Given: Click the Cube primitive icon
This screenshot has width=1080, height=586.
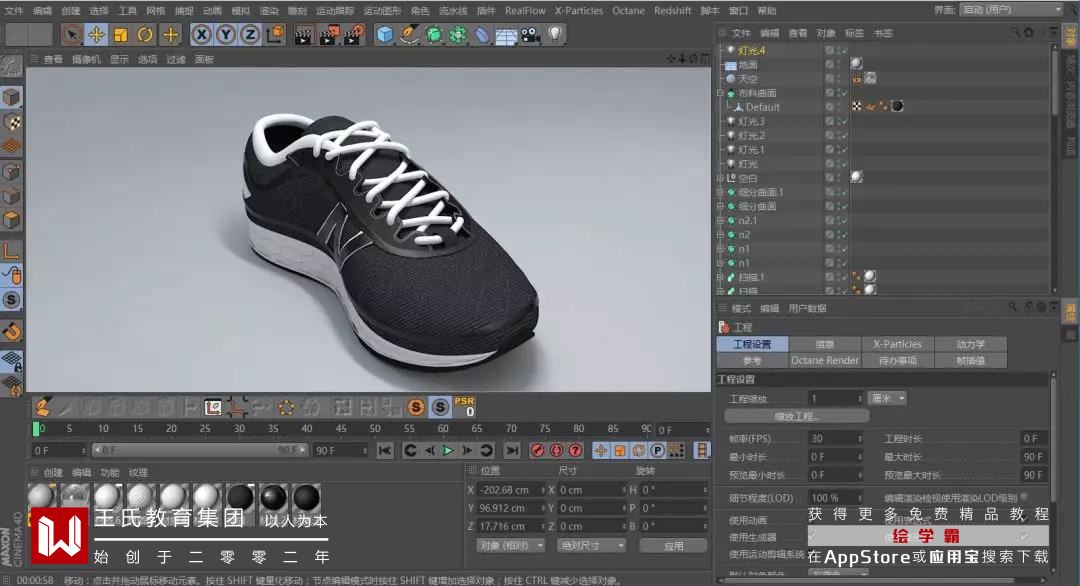Looking at the screenshot, I should (x=385, y=35).
